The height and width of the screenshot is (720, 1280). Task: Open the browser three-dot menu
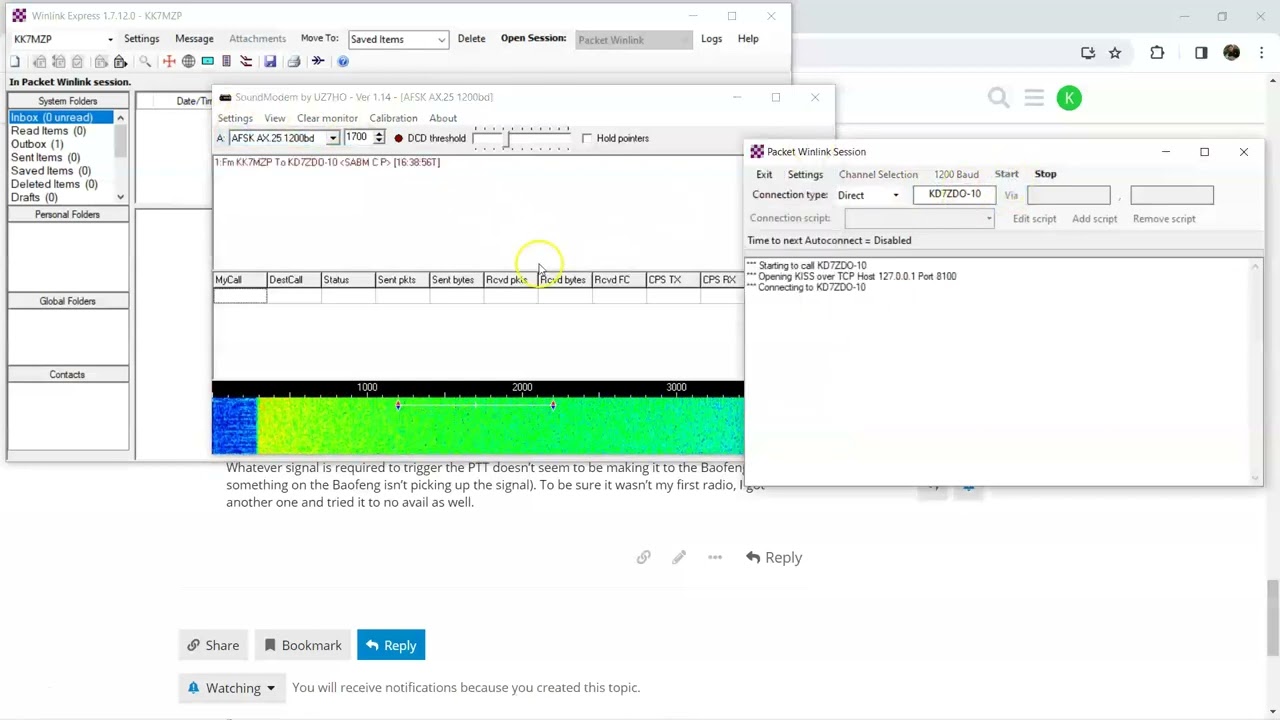click(1260, 53)
